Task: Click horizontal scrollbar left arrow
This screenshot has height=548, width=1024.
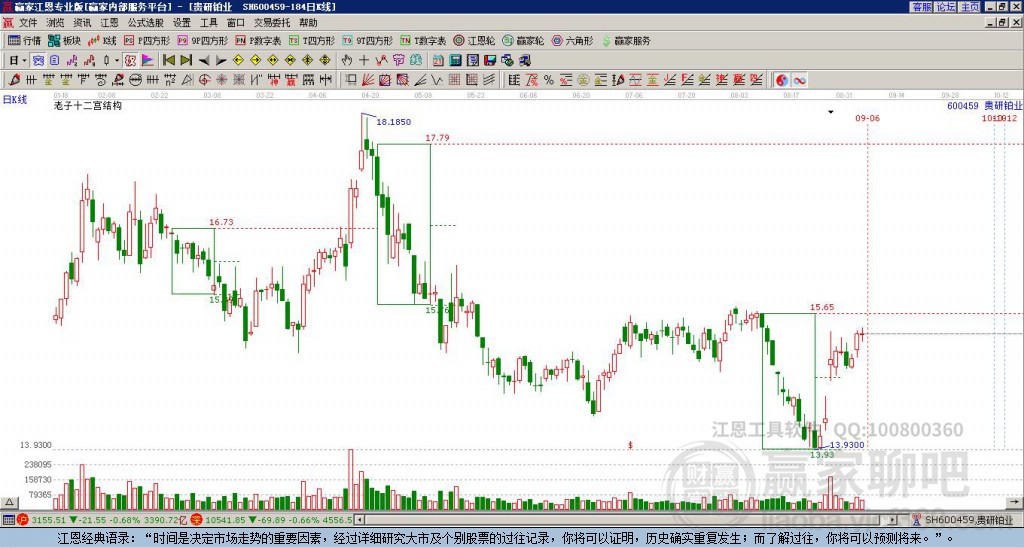Action: (x=359, y=521)
